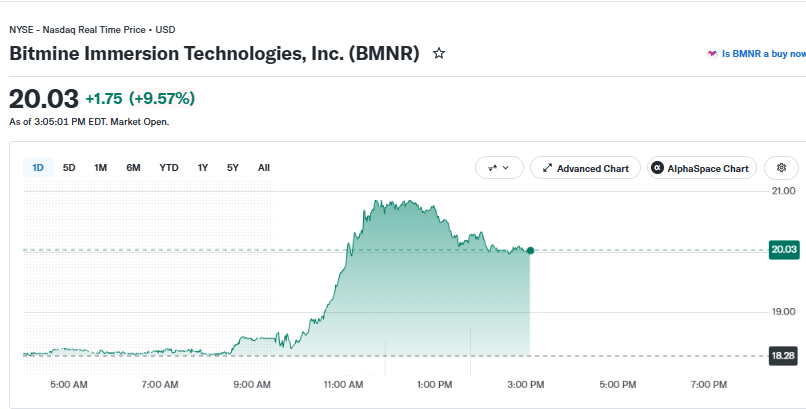806x409 pixels.
Task: Click the 9:00 AM axis label
Action: pyautogui.click(x=252, y=384)
